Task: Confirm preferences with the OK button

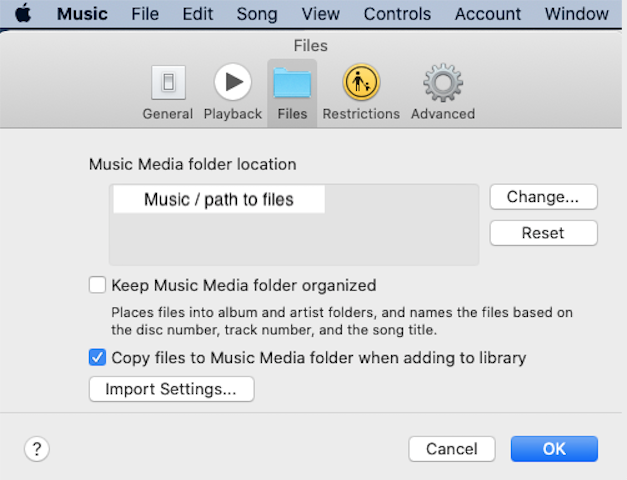Action: [x=554, y=449]
